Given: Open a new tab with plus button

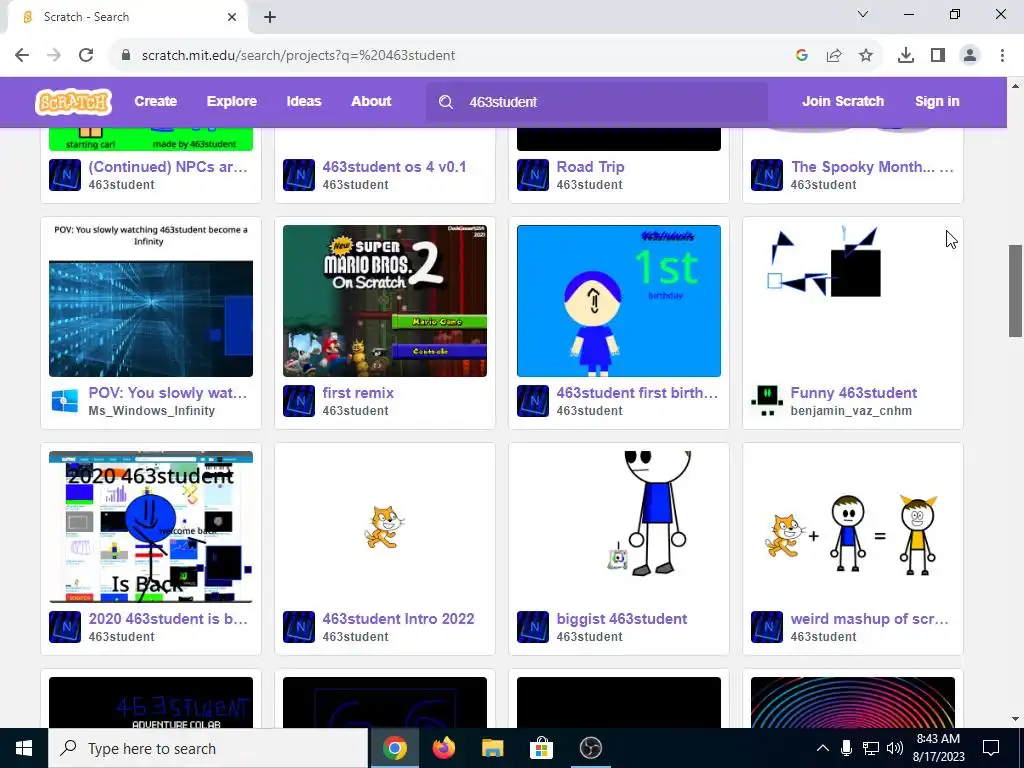Looking at the screenshot, I should [x=270, y=17].
